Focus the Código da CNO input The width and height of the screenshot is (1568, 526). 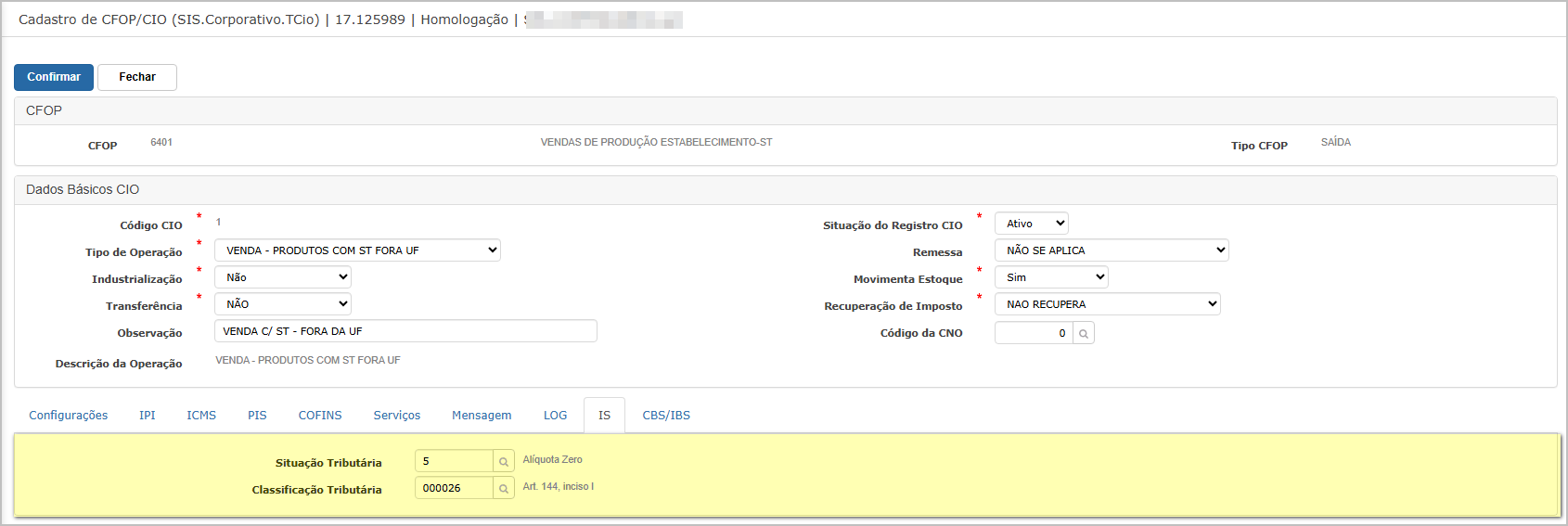[1033, 333]
